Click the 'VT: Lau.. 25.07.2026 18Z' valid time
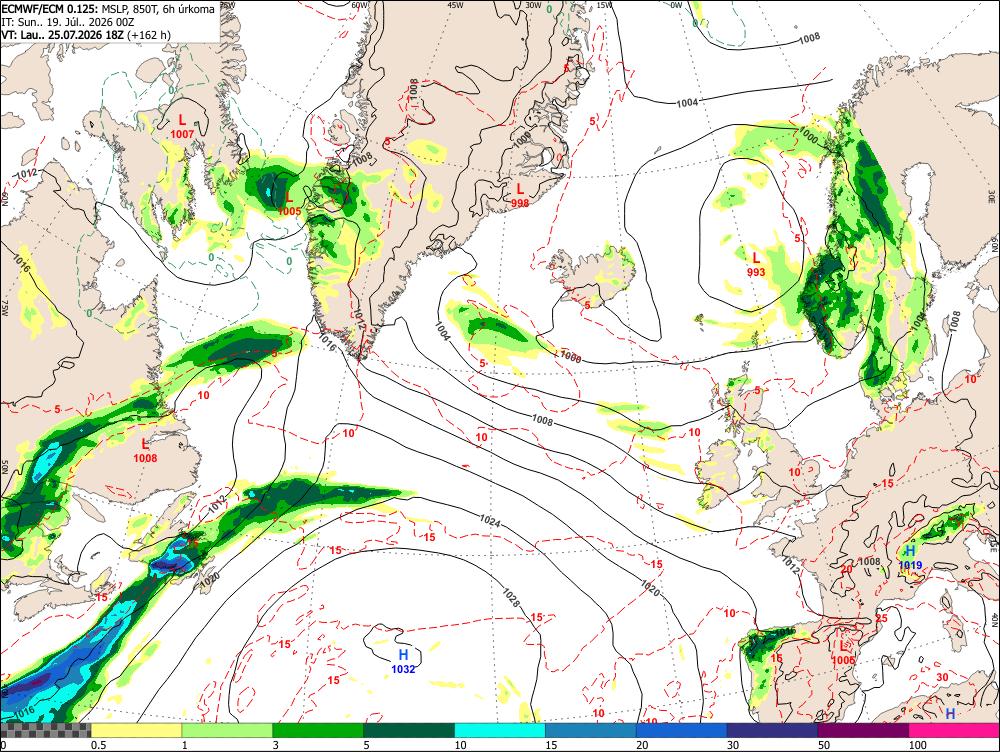This screenshot has height=752, width=1000. tap(62, 34)
